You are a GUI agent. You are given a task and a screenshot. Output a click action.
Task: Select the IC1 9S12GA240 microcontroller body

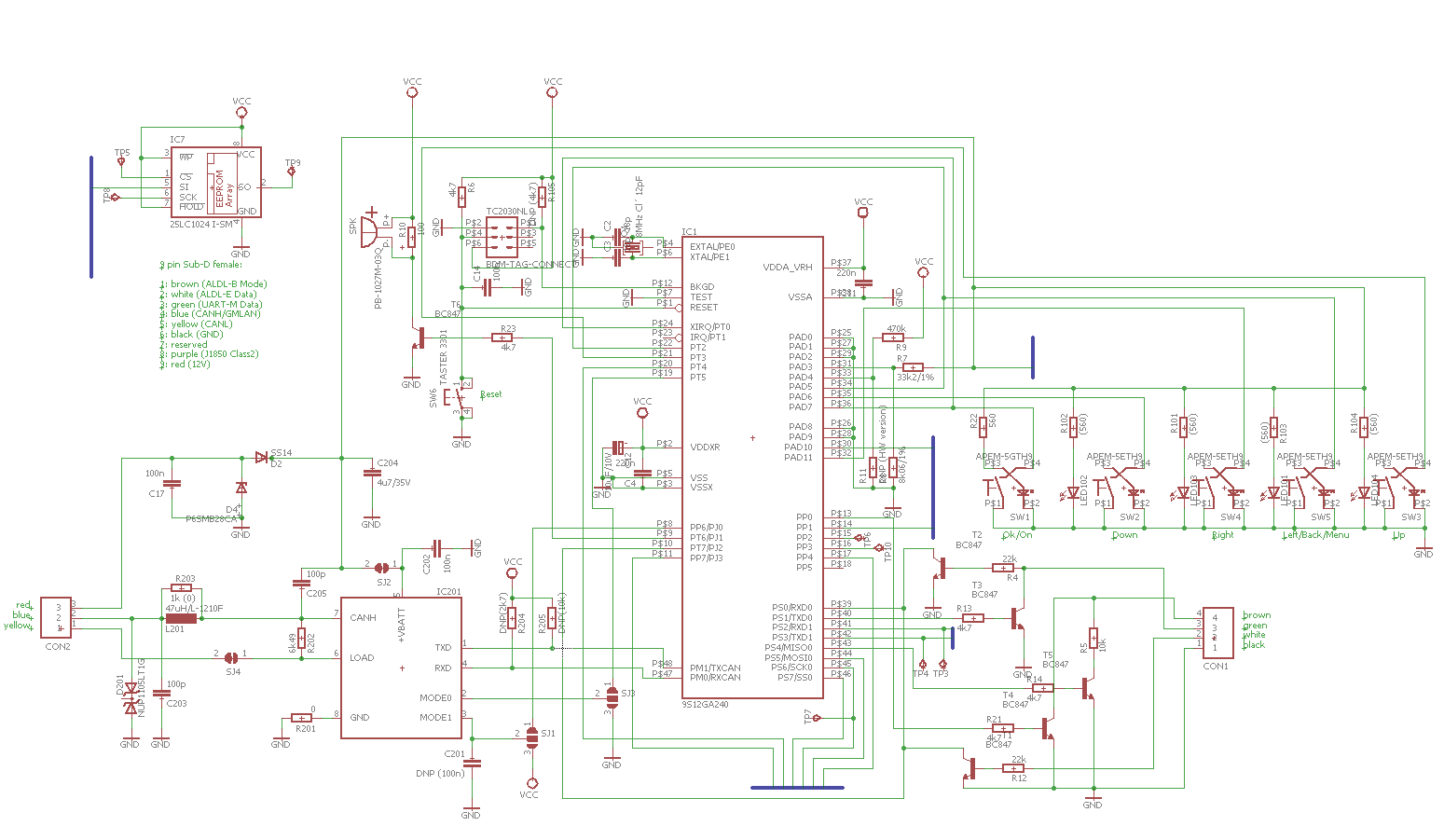tap(753, 467)
